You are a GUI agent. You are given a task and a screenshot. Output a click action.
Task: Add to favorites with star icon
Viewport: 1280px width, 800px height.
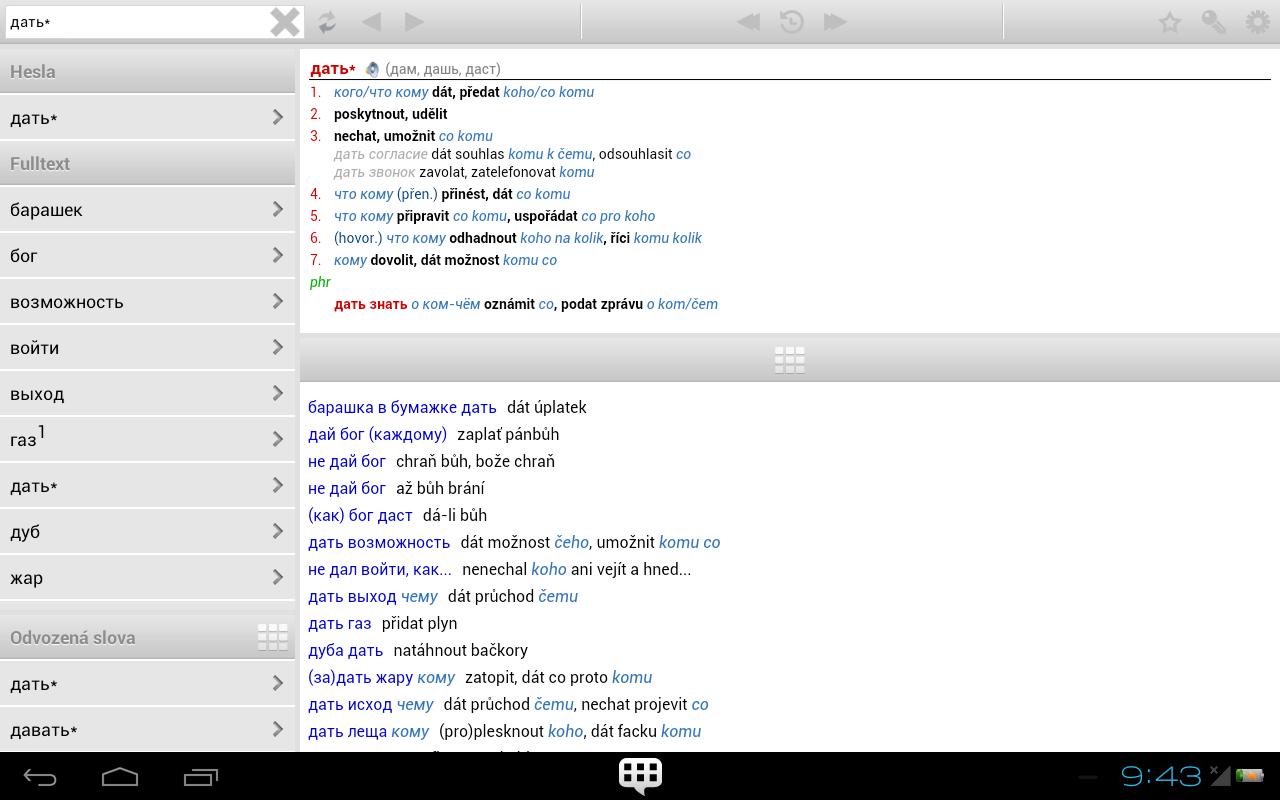pyautogui.click(x=1169, y=21)
